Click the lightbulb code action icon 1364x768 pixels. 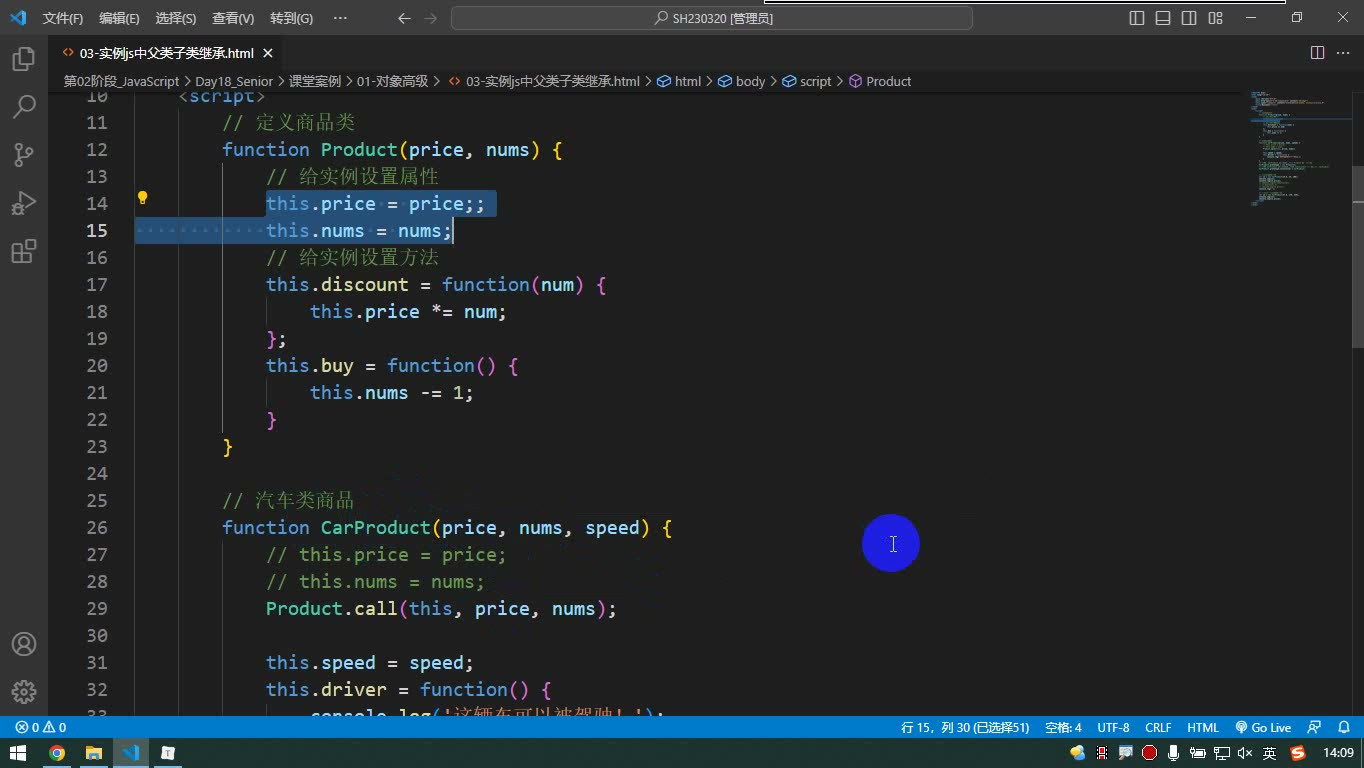click(142, 198)
